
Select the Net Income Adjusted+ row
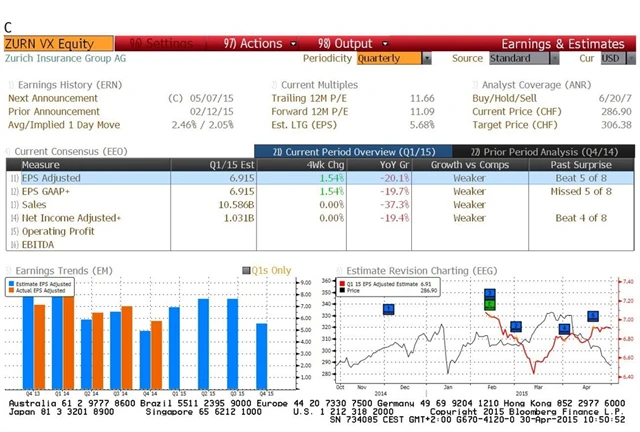(x=70, y=217)
